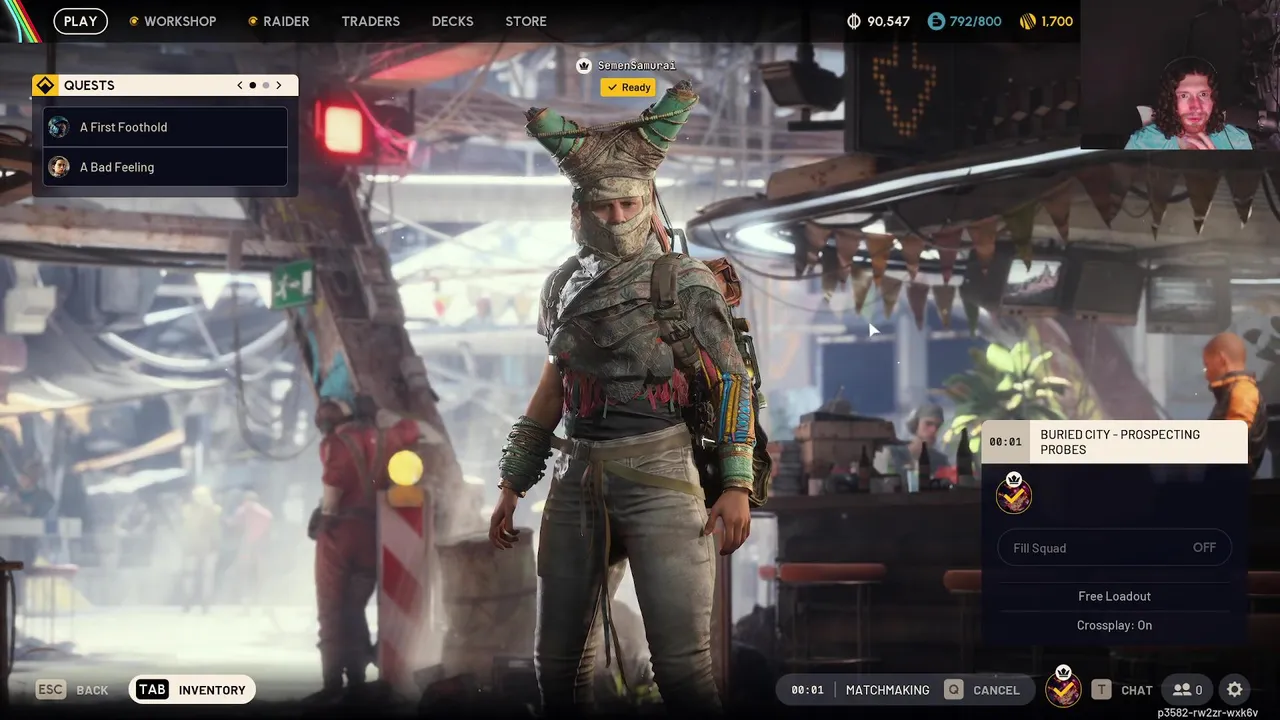Open the party members icon showing 0

pos(1188,690)
